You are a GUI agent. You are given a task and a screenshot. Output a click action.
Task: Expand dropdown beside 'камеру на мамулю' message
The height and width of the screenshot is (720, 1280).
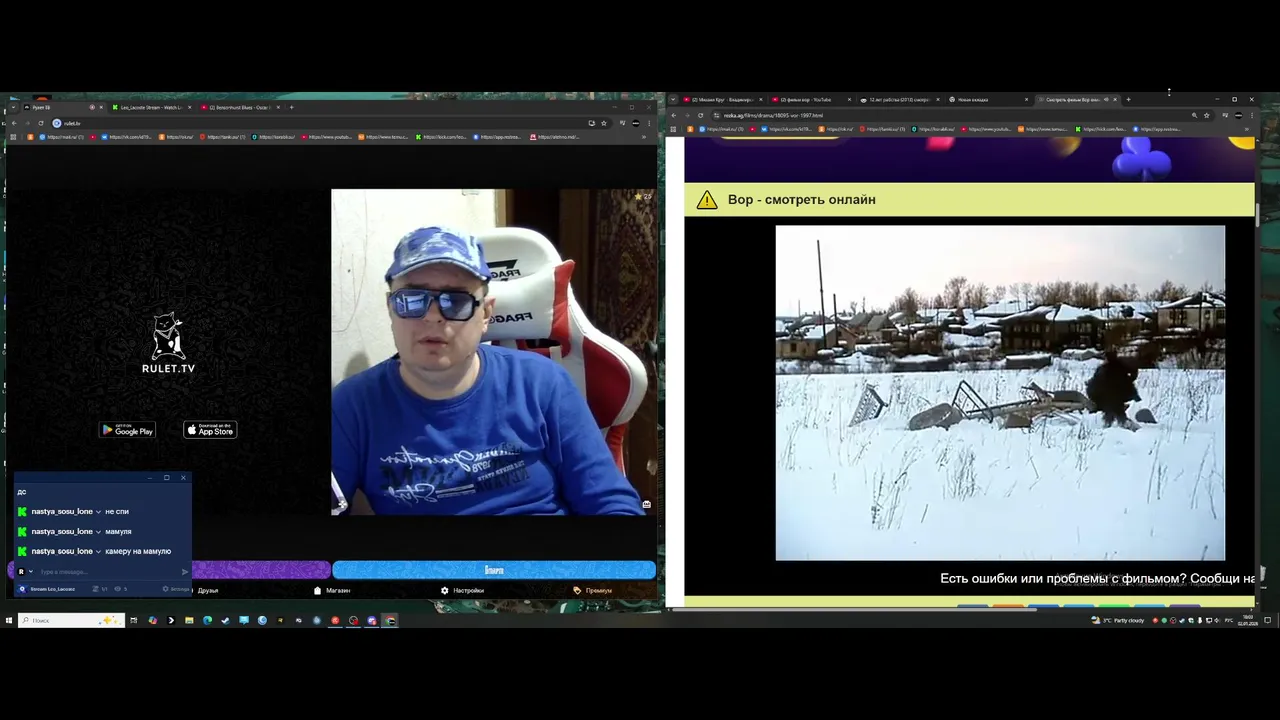coord(98,551)
